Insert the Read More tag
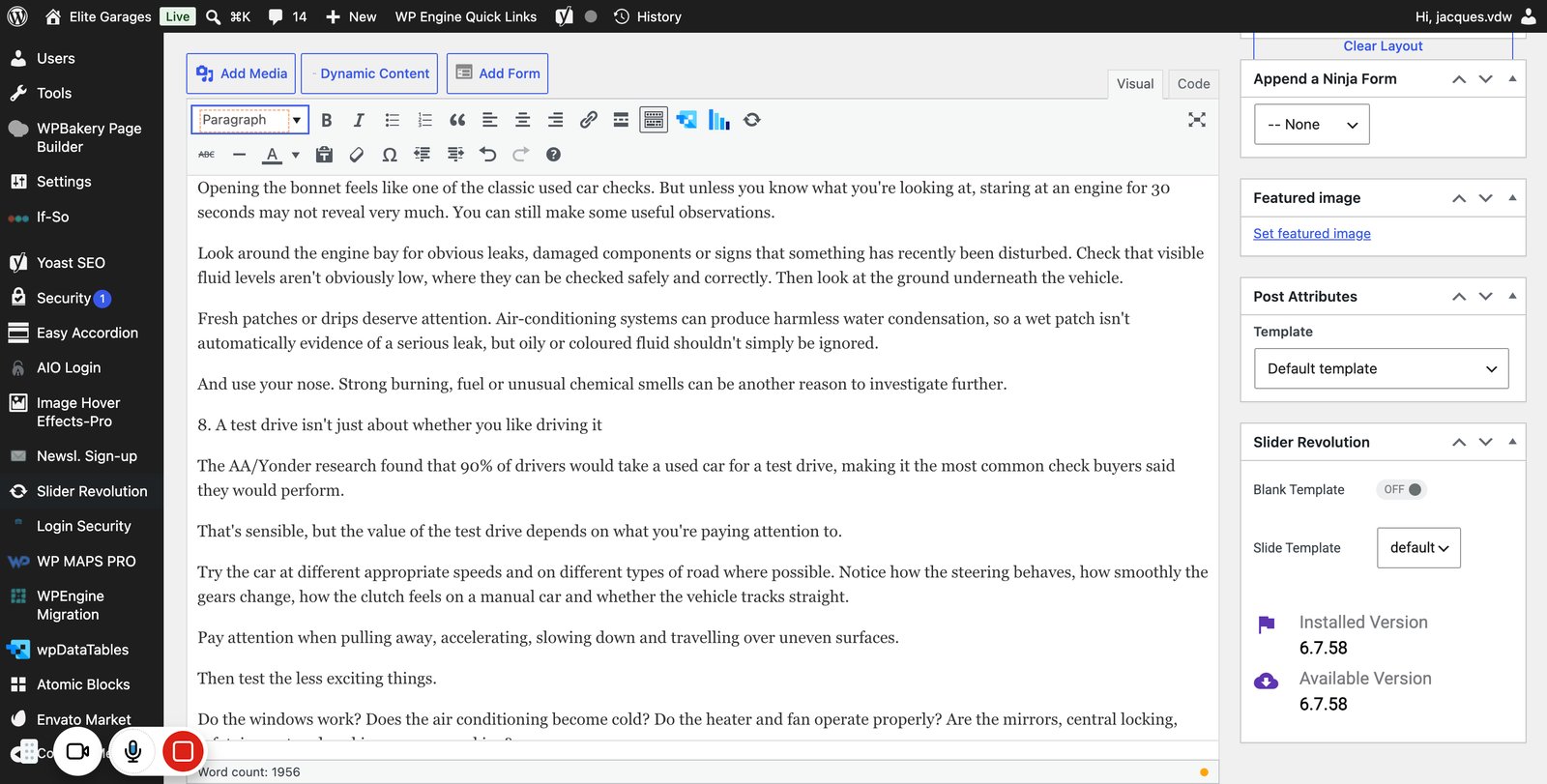This screenshot has height=784, width=1547. tap(621, 120)
